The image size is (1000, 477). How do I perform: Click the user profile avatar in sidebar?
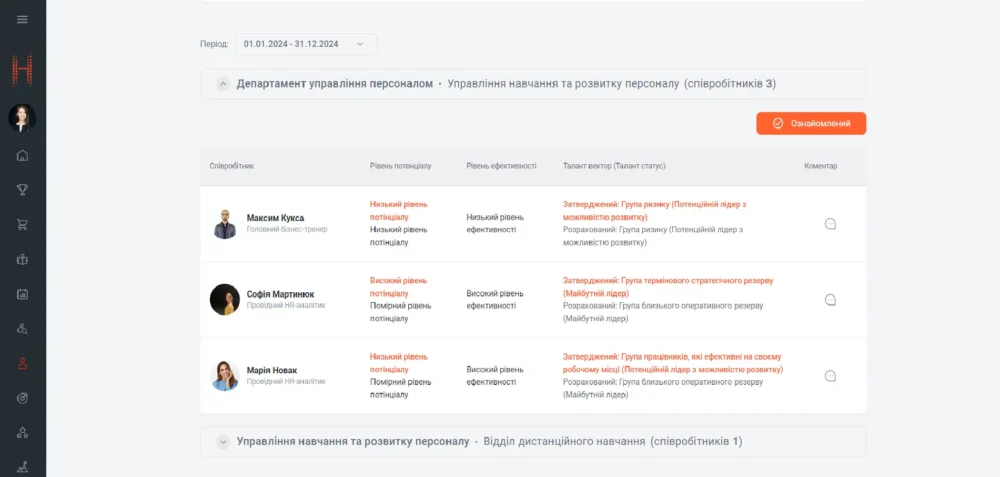click(x=22, y=118)
